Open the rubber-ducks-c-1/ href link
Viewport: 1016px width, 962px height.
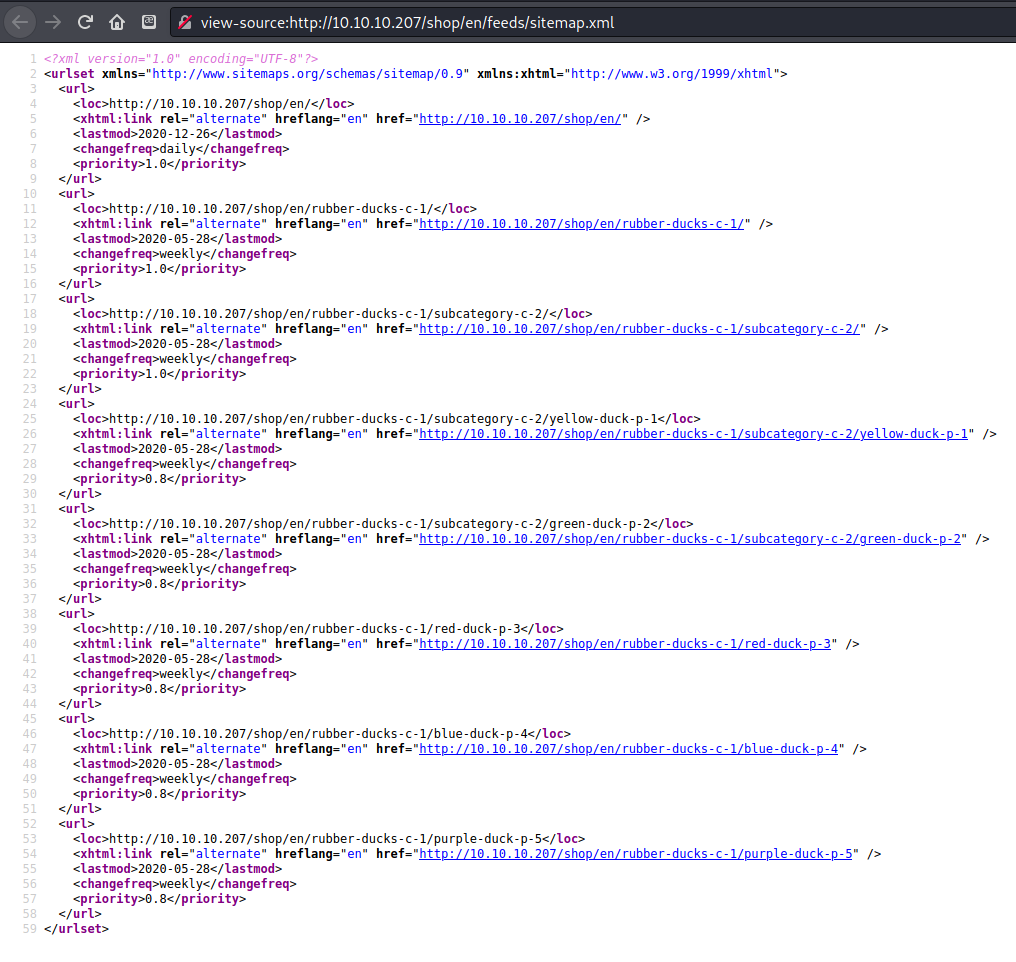583,224
